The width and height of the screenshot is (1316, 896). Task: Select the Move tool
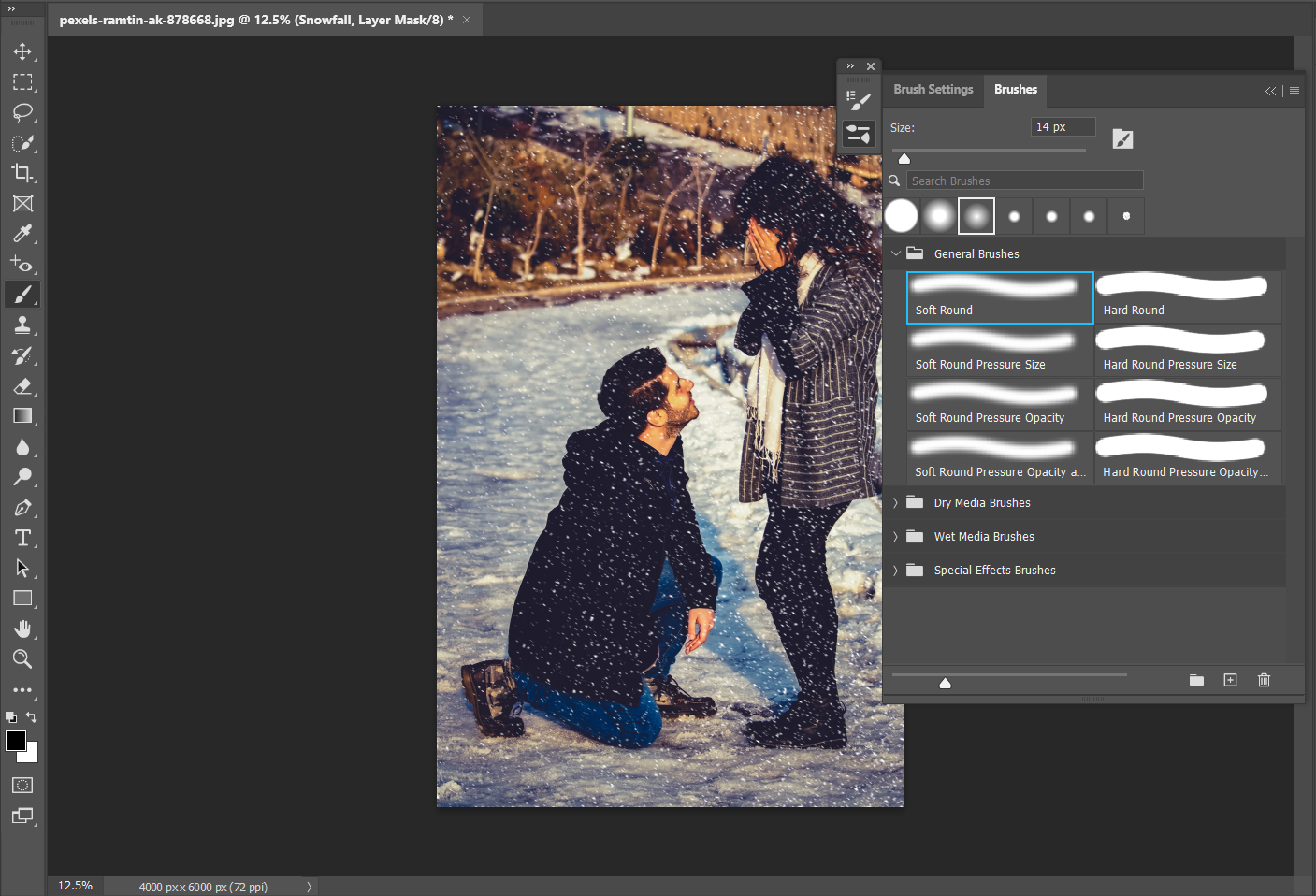click(x=22, y=51)
